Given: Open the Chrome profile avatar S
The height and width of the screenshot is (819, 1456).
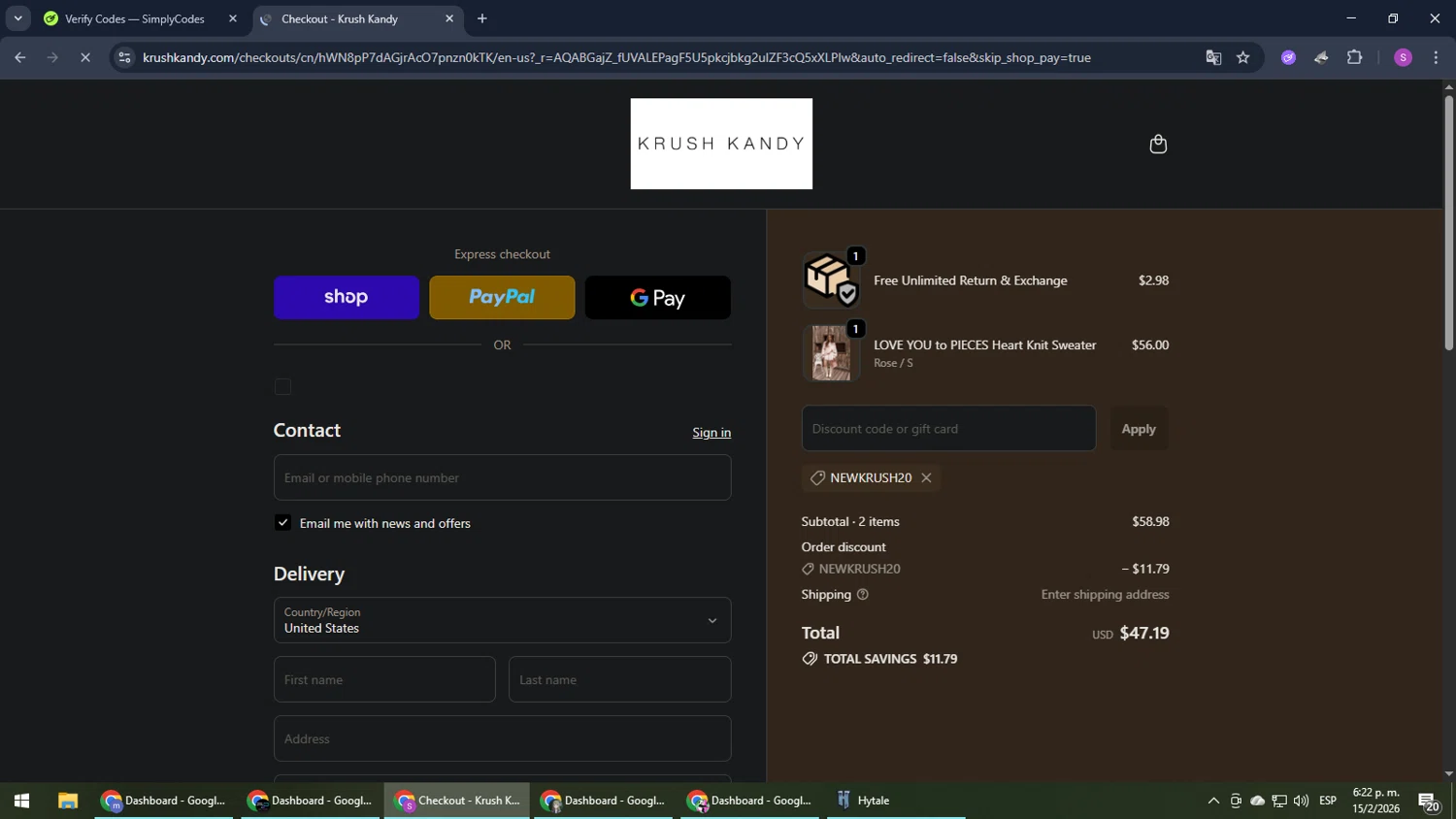Looking at the screenshot, I should (x=1403, y=57).
